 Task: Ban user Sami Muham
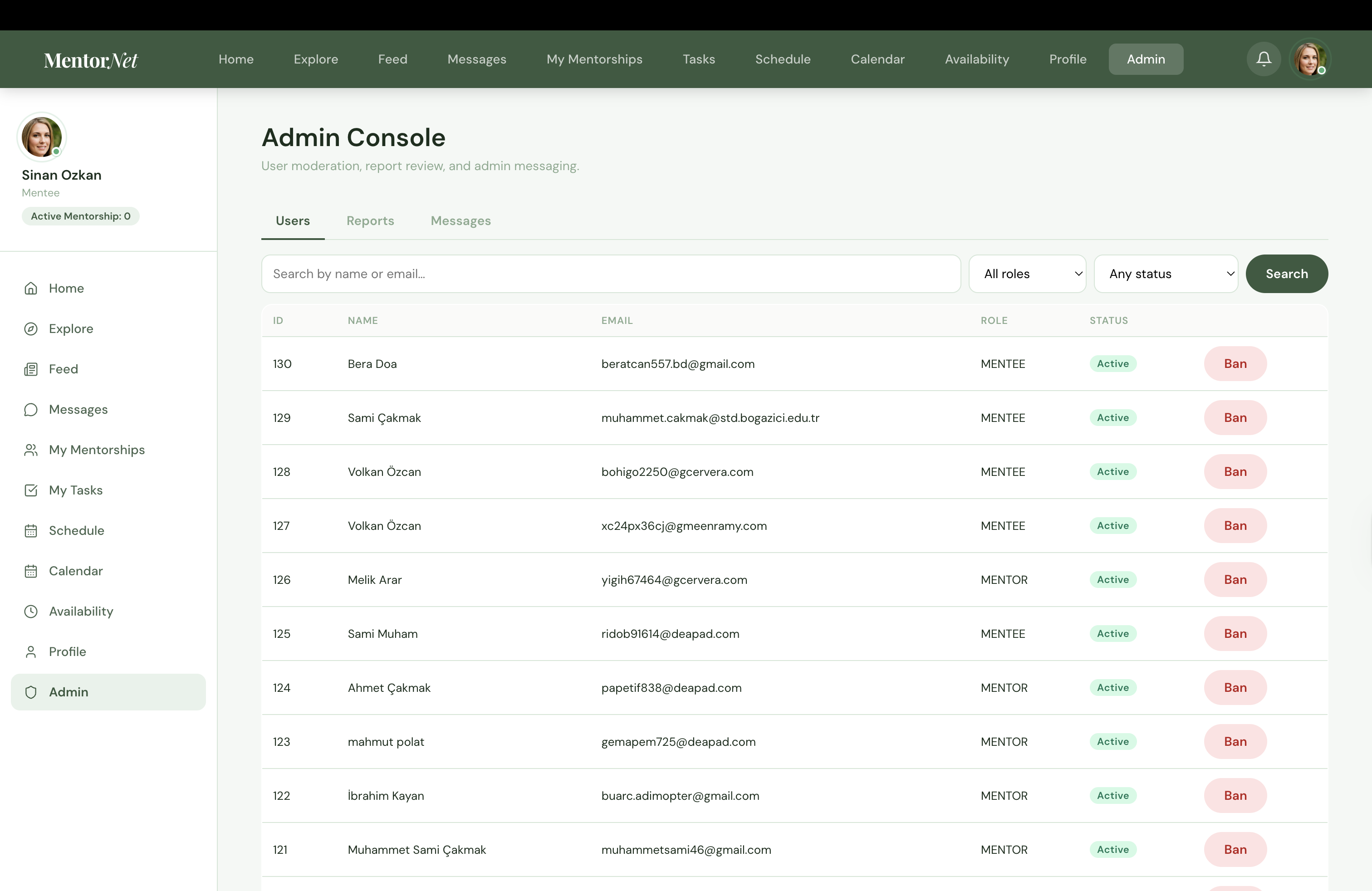coord(1235,633)
